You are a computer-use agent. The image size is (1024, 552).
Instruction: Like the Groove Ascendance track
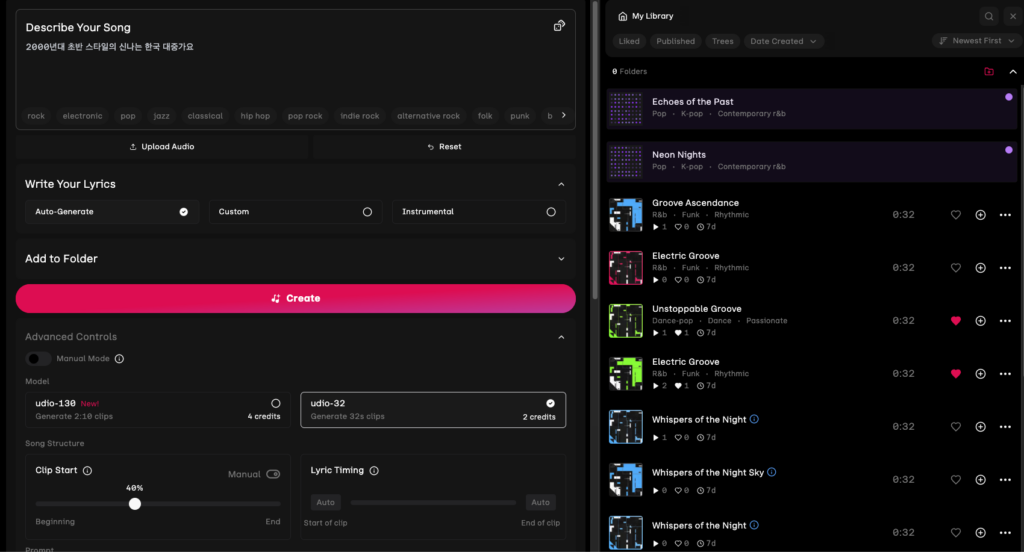(955, 215)
